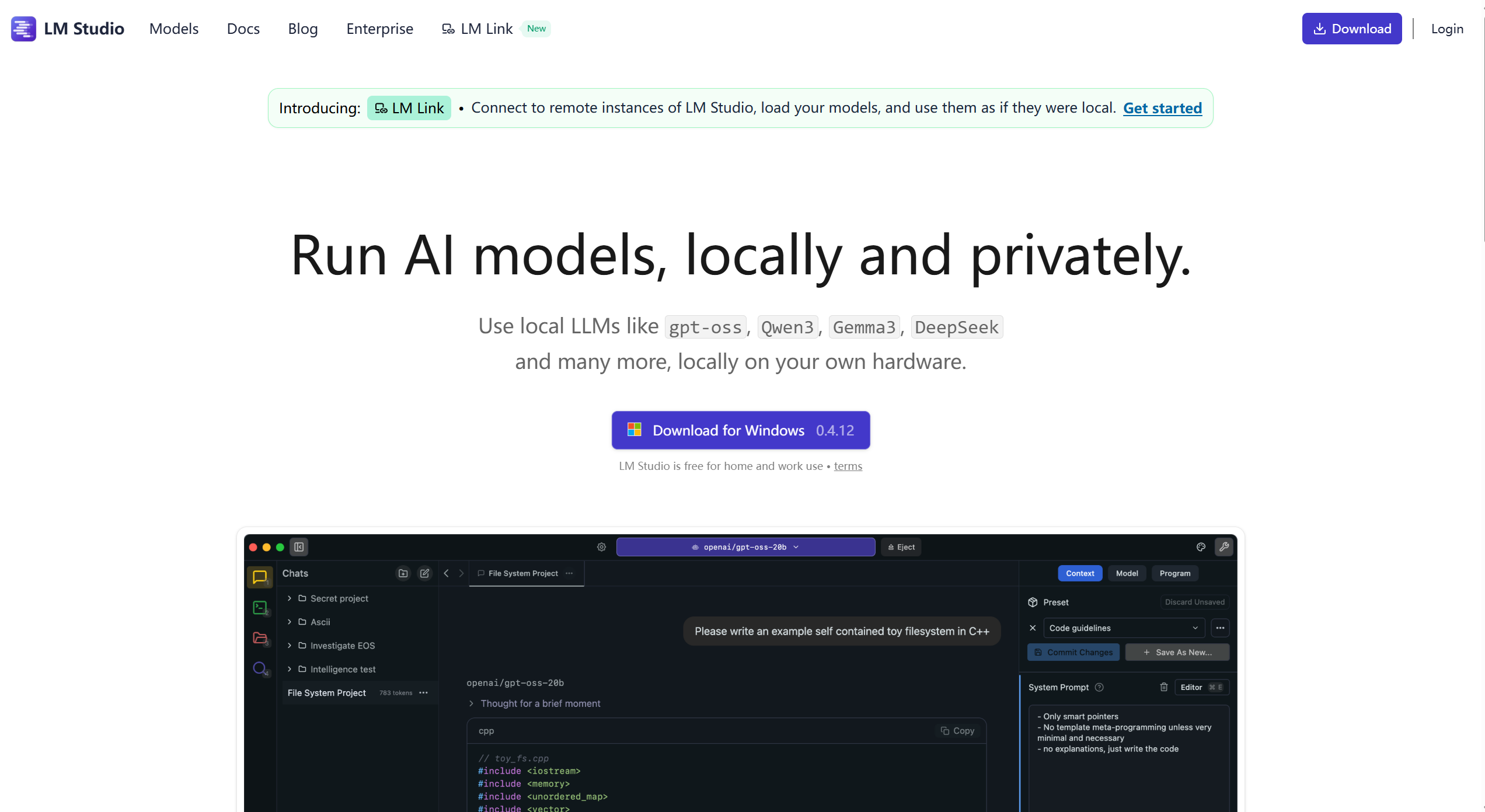This screenshot has height=812, width=1485.
Task: Delete the System Prompt using the trash icon
Action: (1163, 687)
